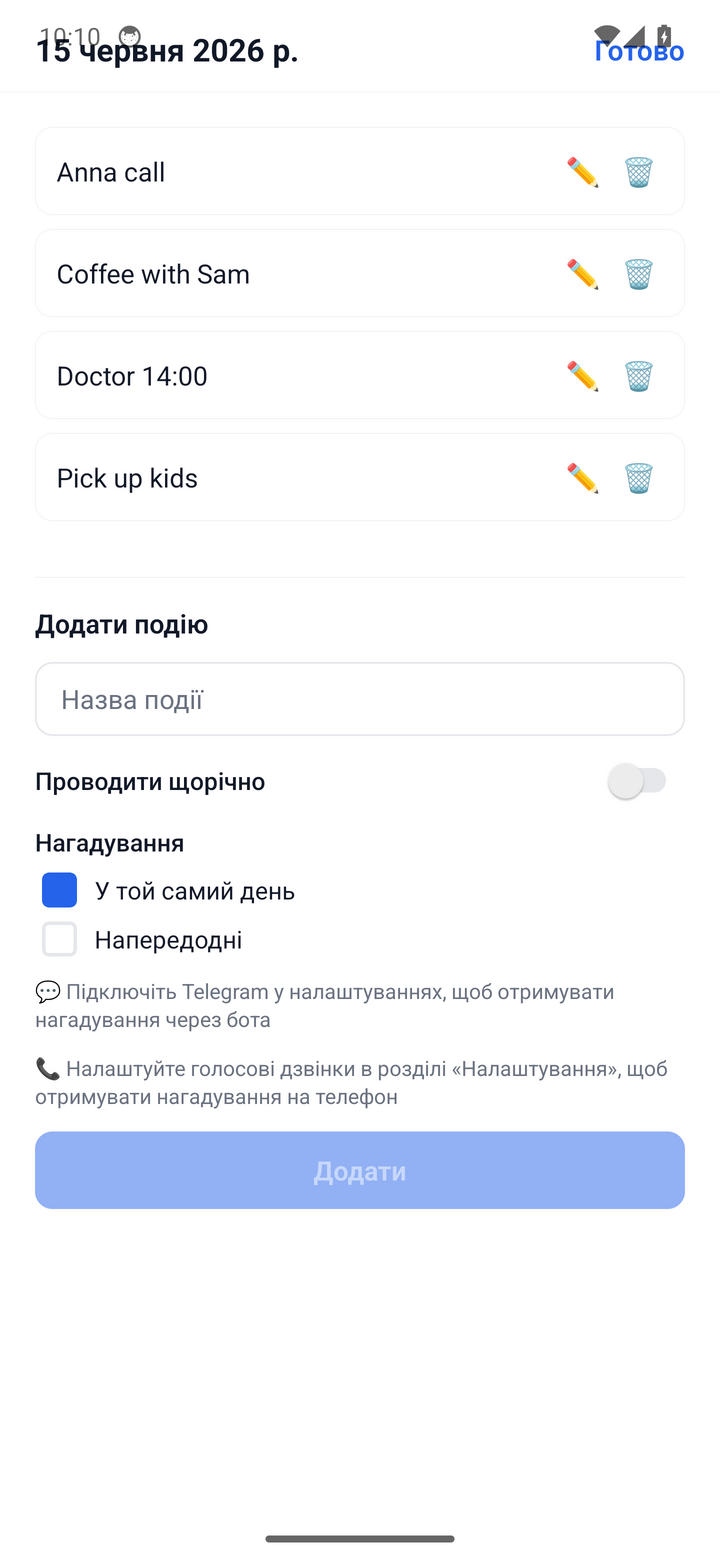Delete the Pick up kids event
Image resolution: width=720 pixels, height=1560 pixels.
pyautogui.click(x=639, y=478)
